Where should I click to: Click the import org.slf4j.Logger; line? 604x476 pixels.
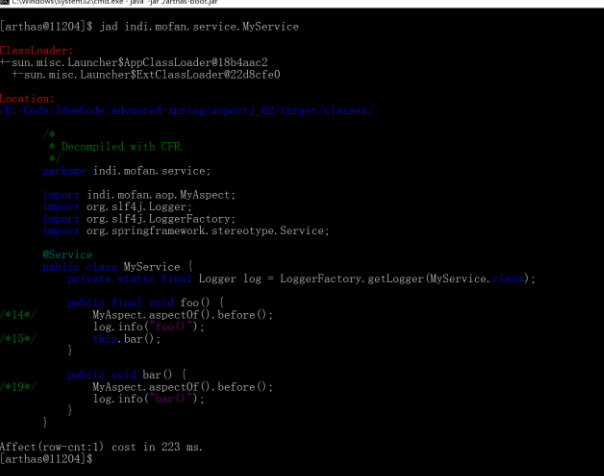(x=117, y=207)
